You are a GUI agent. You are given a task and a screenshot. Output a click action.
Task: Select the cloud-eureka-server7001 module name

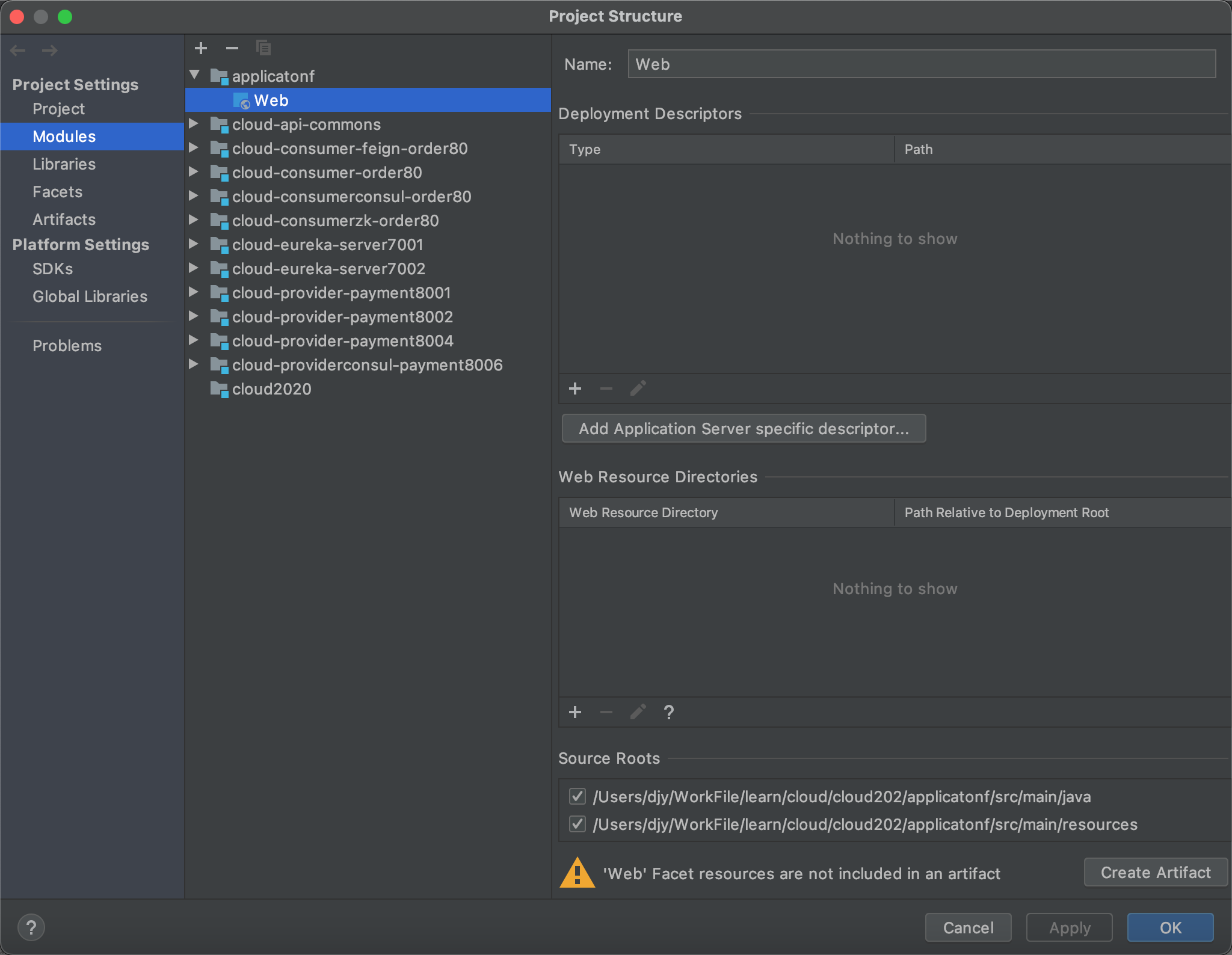(328, 245)
